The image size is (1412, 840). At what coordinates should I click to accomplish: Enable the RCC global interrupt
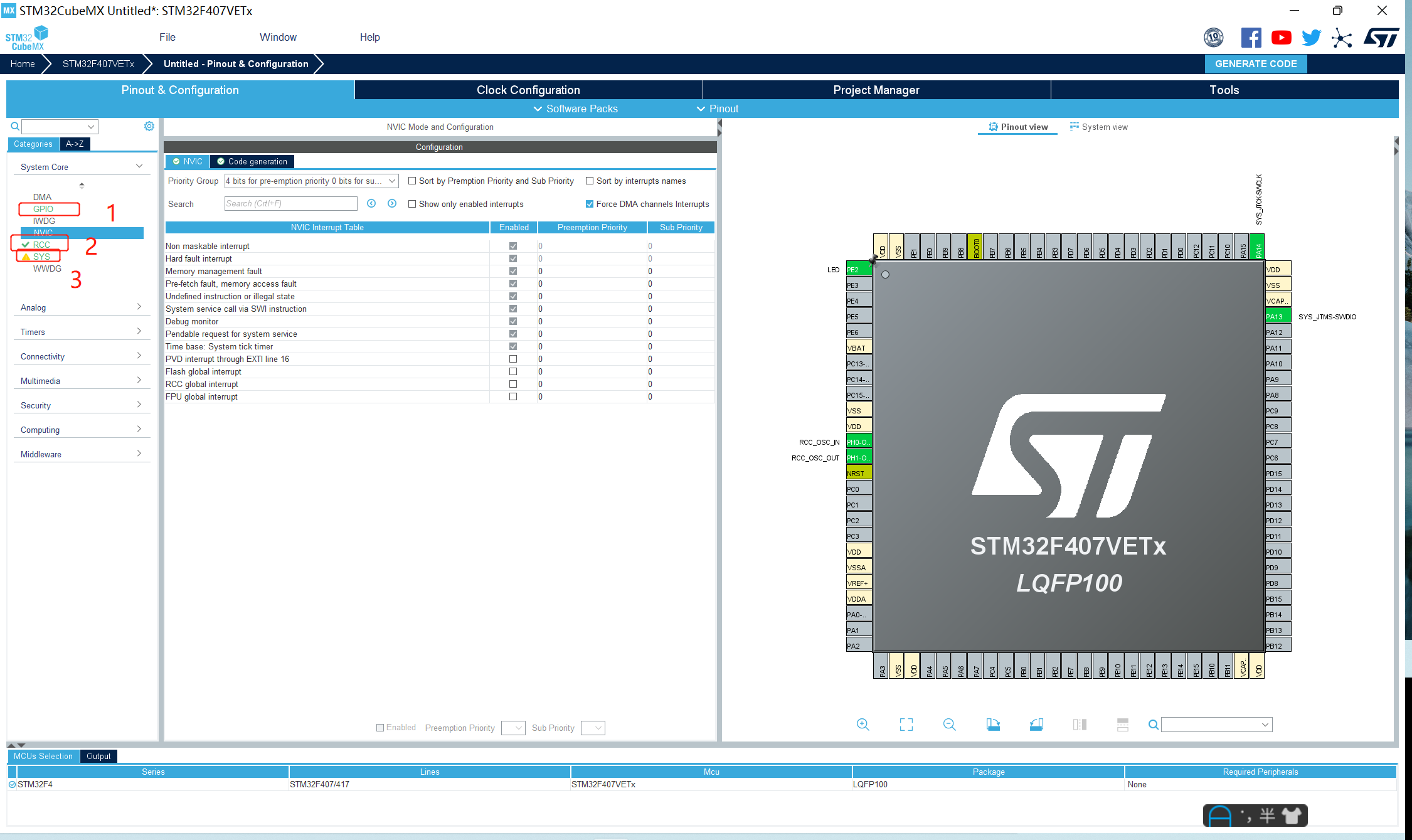tap(513, 384)
